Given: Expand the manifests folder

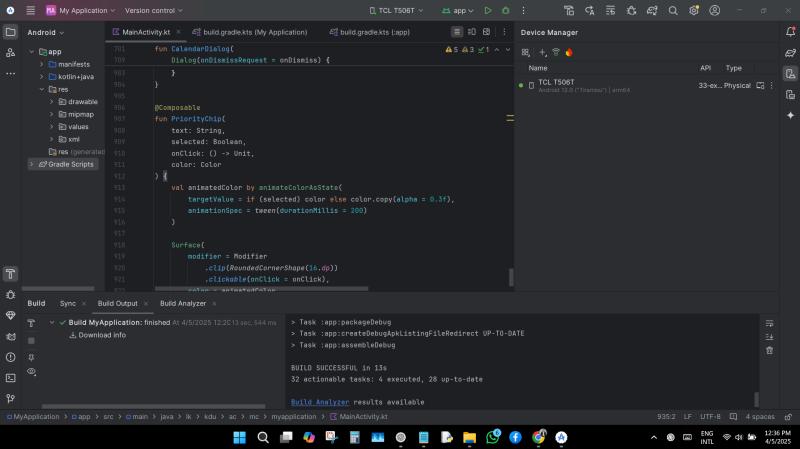Looking at the screenshot, I should (42, 64).
